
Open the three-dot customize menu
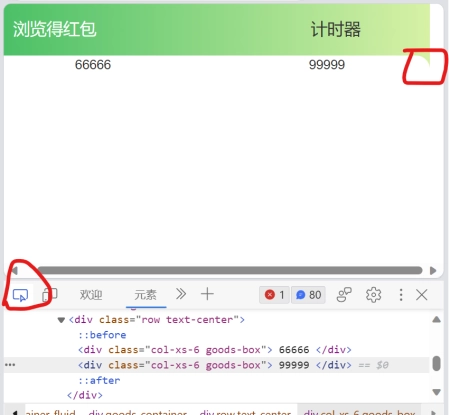401,295
